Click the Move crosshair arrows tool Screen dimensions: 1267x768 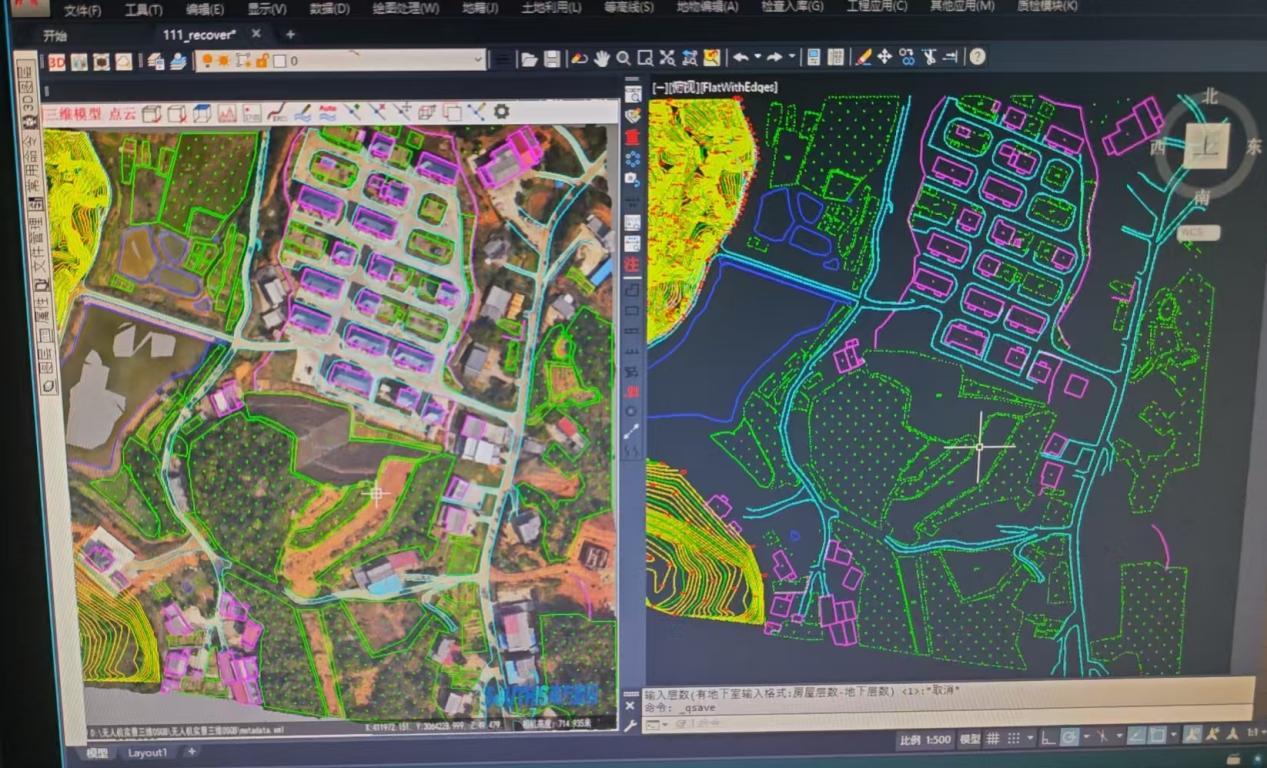pyautogui.click(x=884, y=57)
